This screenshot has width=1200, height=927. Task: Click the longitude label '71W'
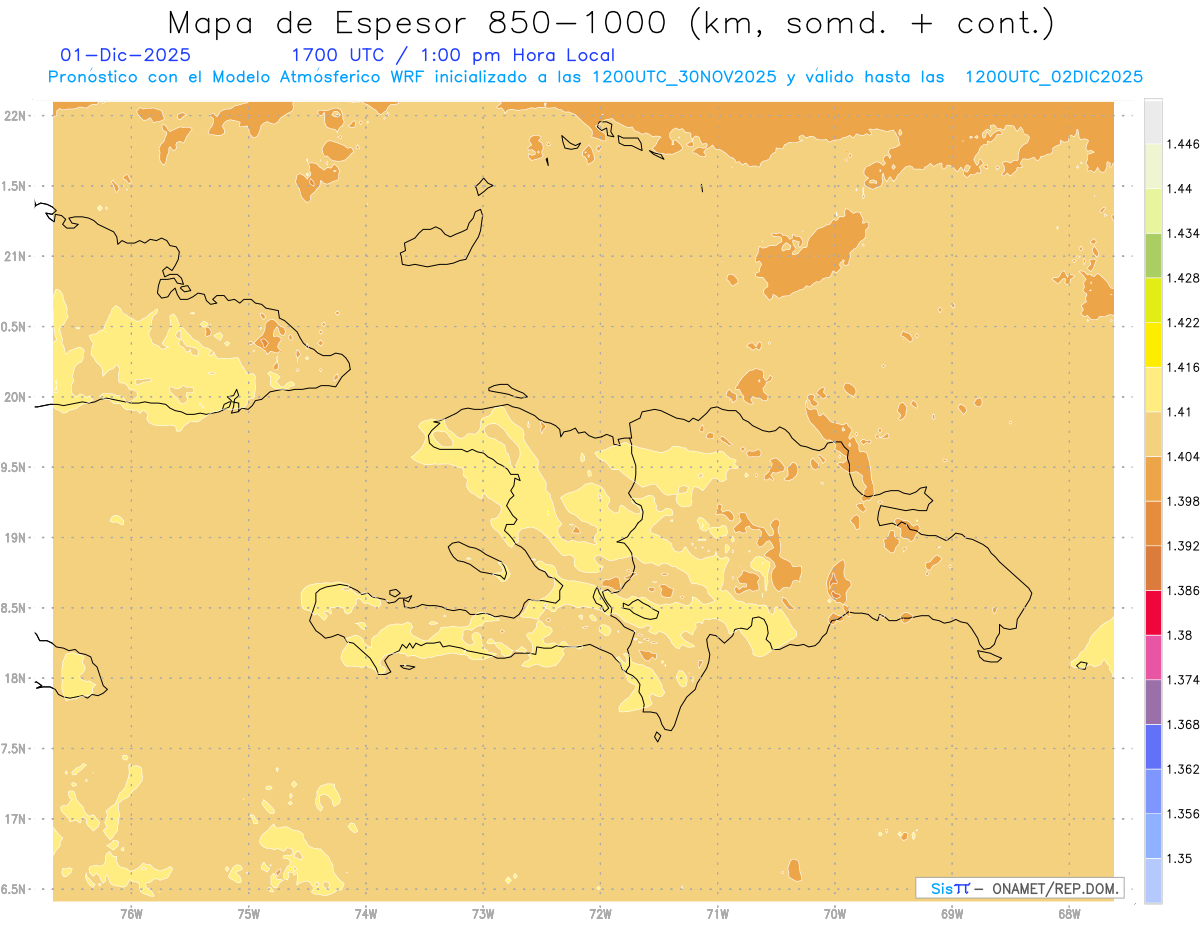point(717,914)
